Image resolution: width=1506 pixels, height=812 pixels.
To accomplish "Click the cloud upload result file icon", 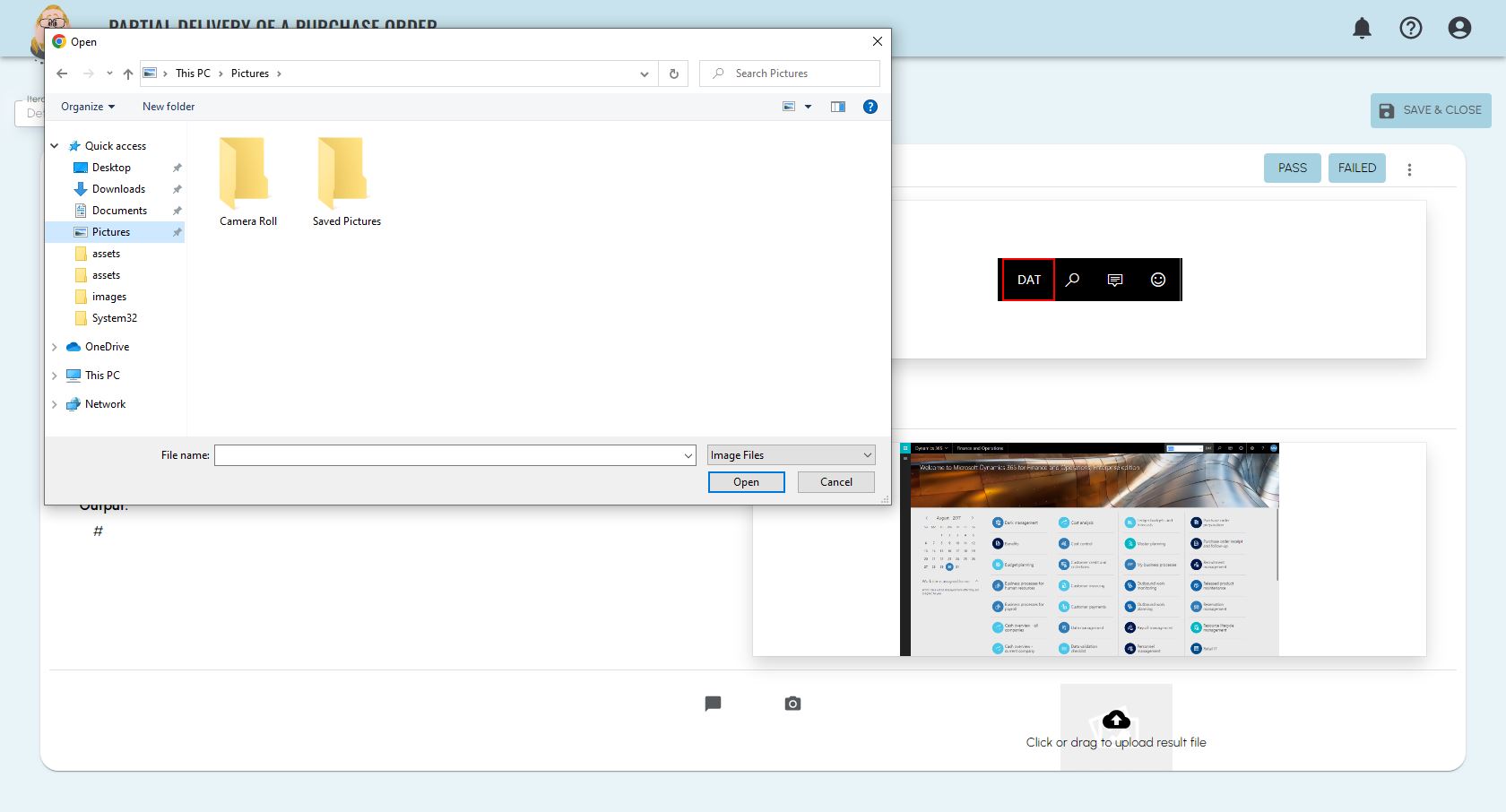I will coord(1115,720).
